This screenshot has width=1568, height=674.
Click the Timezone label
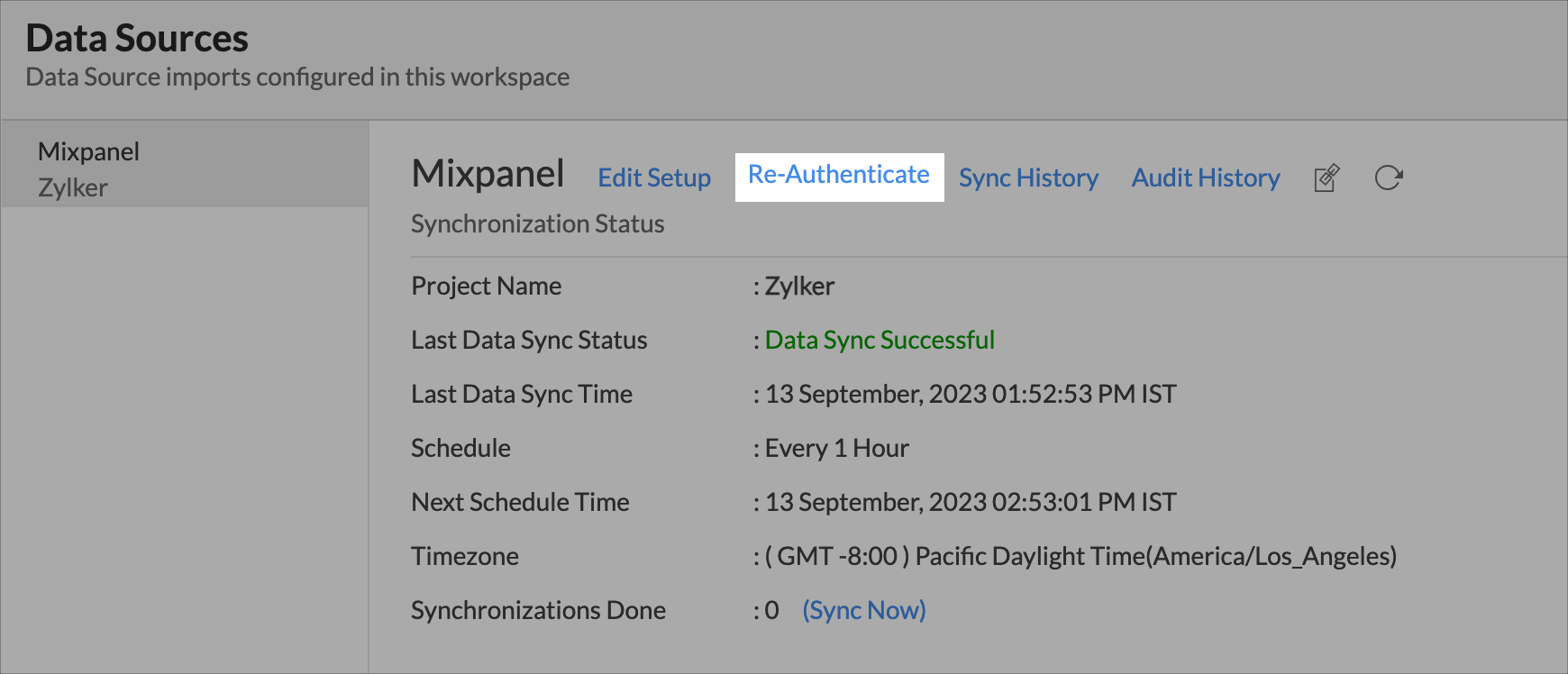[465, 556]
